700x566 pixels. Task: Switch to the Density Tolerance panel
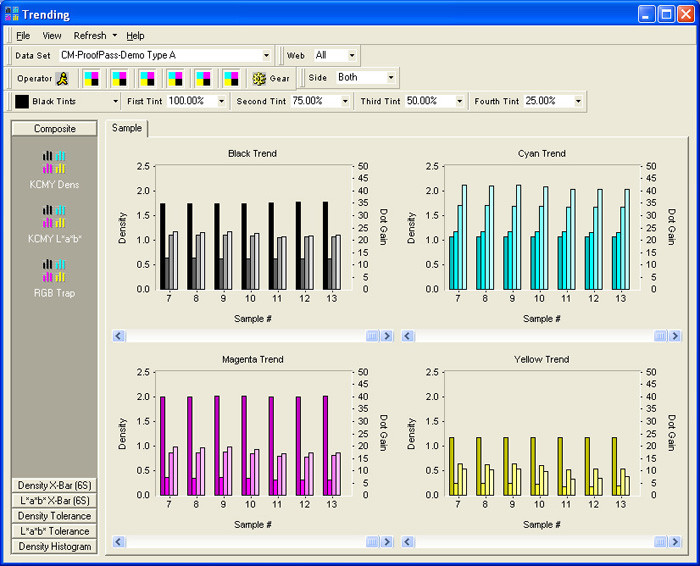pyautogui.click(x=54, y=515)
